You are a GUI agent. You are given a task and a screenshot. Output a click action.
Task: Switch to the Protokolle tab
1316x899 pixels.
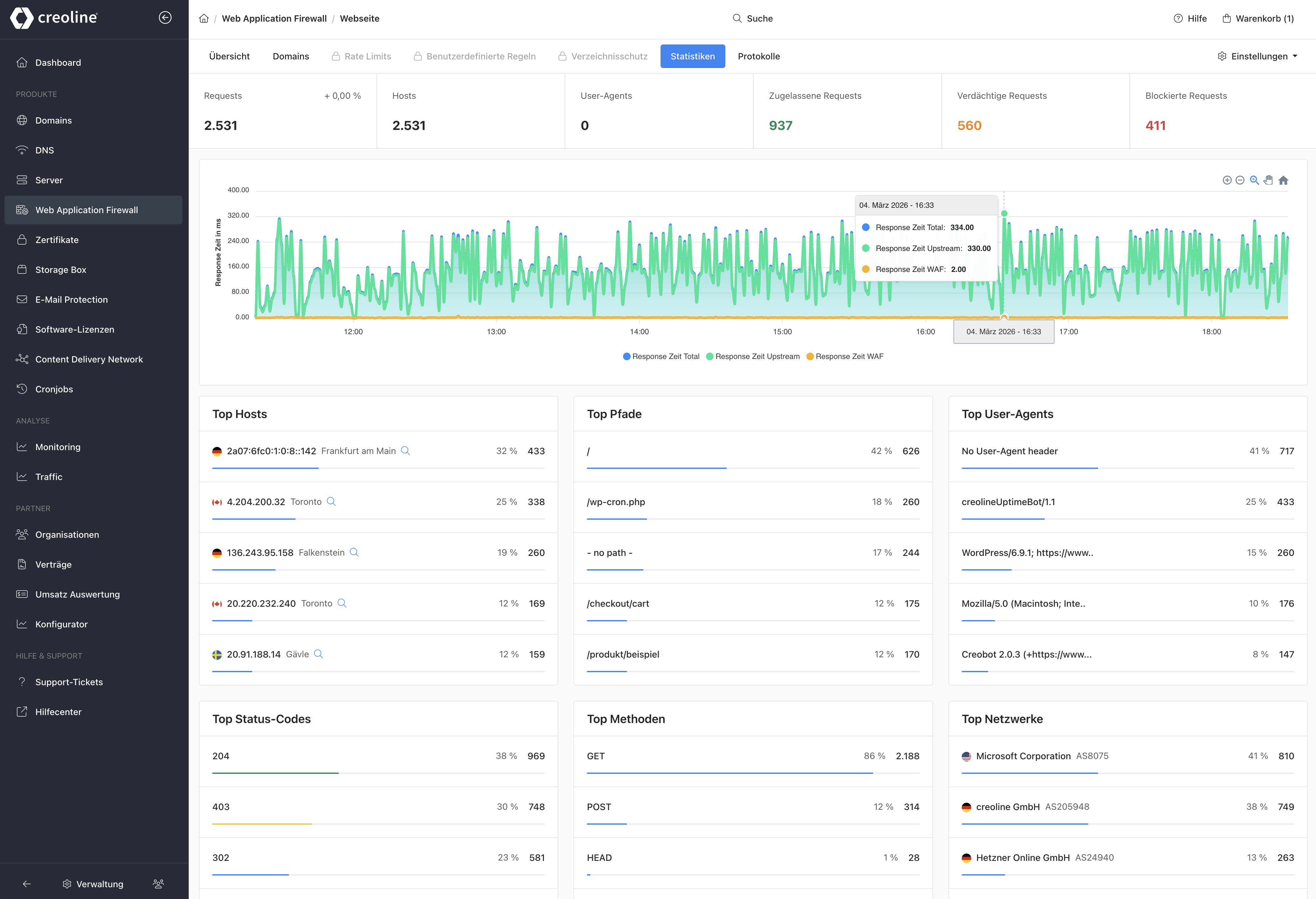758,56
